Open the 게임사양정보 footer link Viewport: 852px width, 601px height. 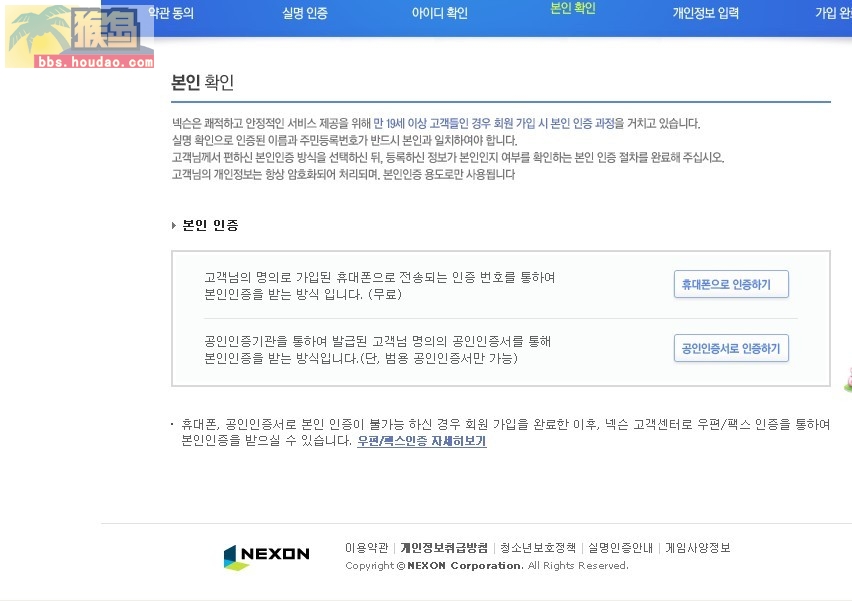pyautogui.click(x=698, y=548)
